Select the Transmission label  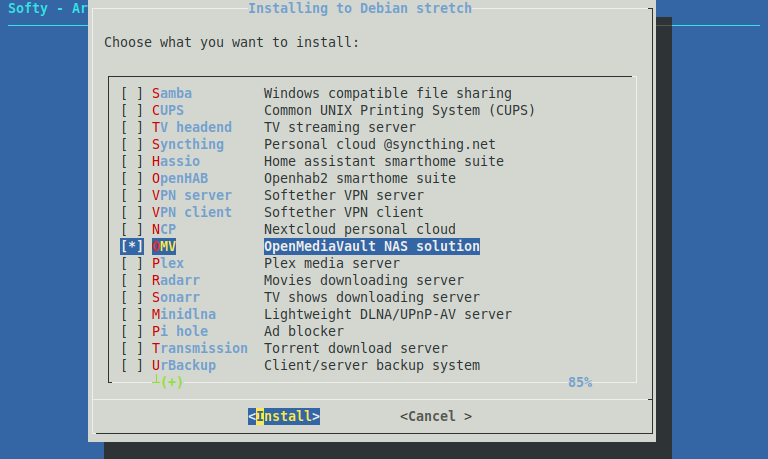tap(200, 348)
